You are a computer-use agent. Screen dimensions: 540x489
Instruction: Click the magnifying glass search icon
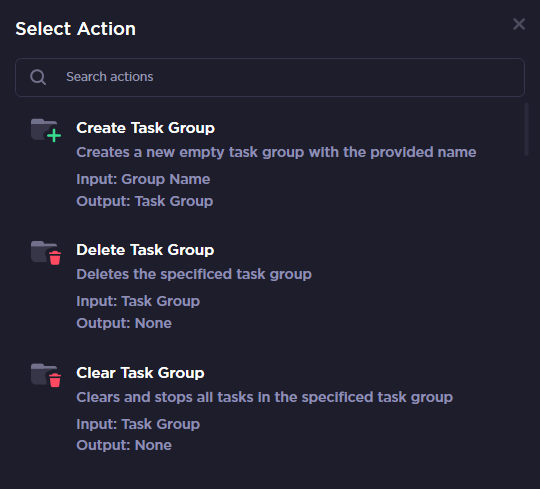[x=38, y=77]
